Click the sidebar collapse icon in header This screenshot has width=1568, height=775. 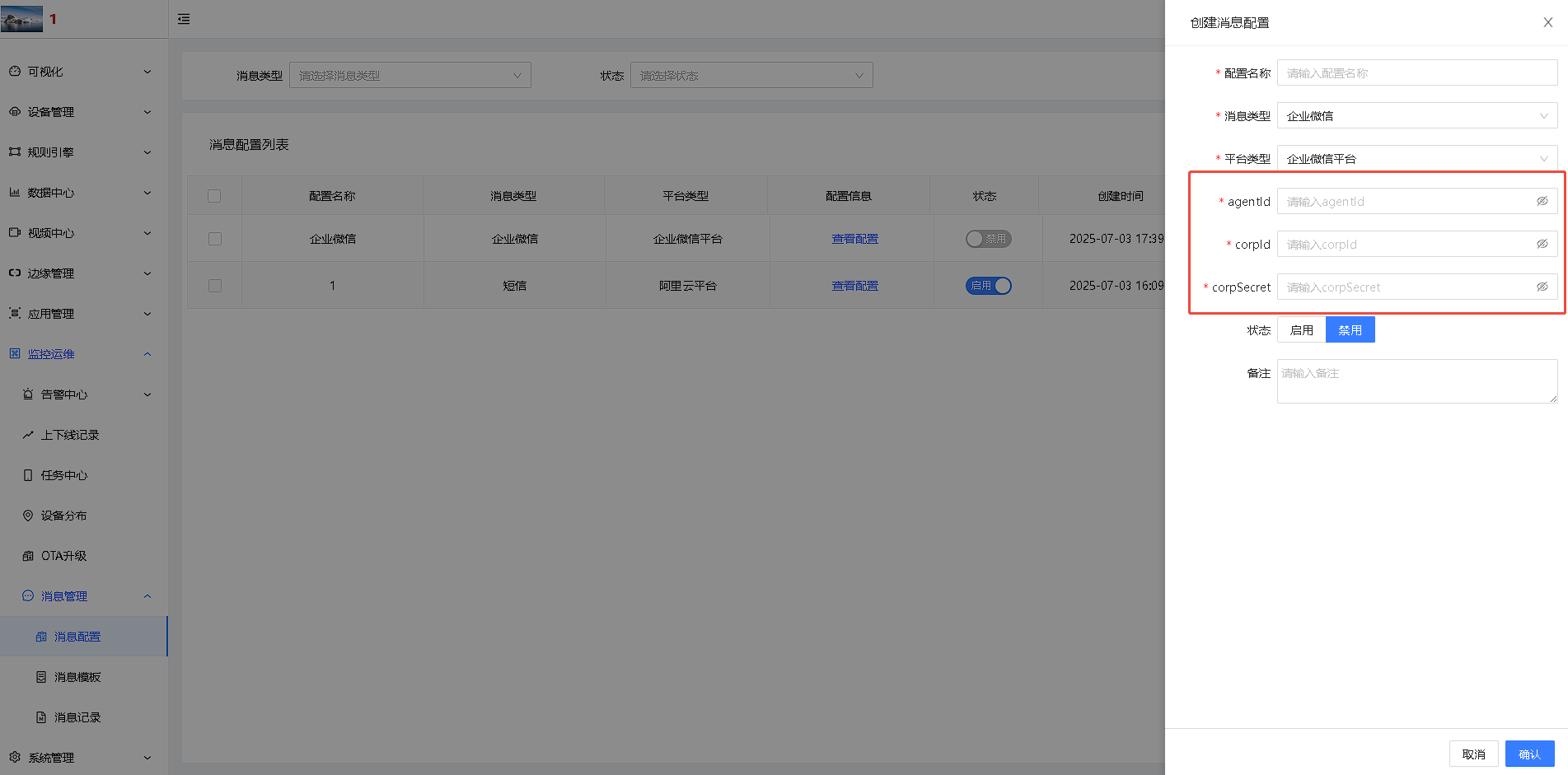pyautogui.click(x=184, y=19)
